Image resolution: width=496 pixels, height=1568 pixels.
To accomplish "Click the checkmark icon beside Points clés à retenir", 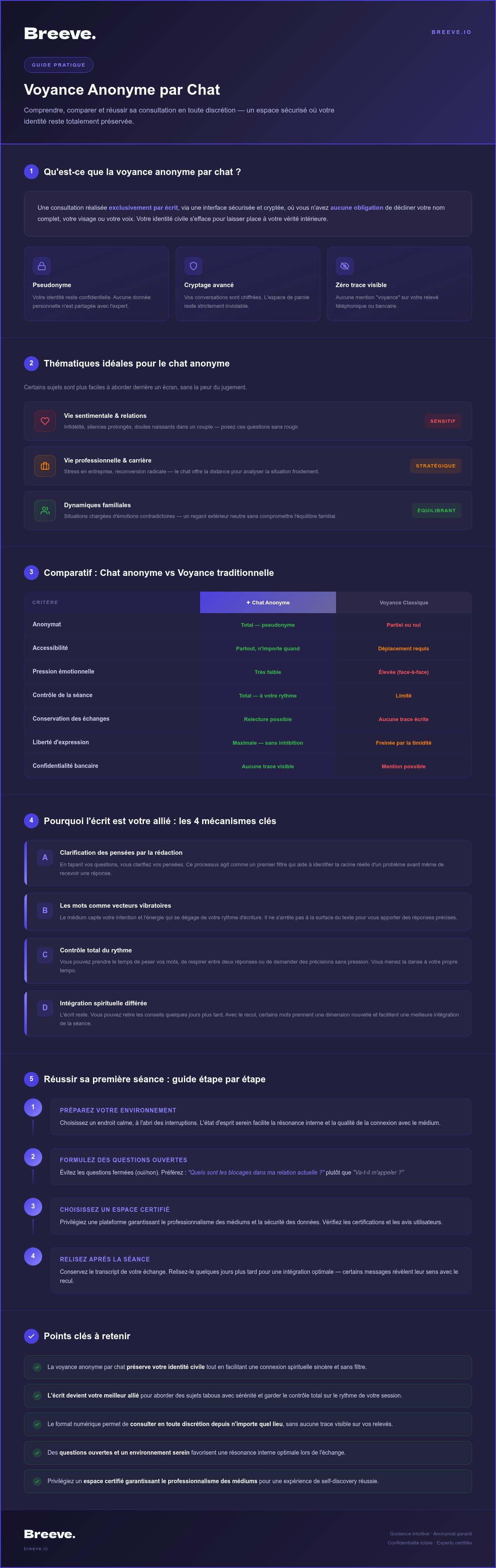I will coord(31,1336).
